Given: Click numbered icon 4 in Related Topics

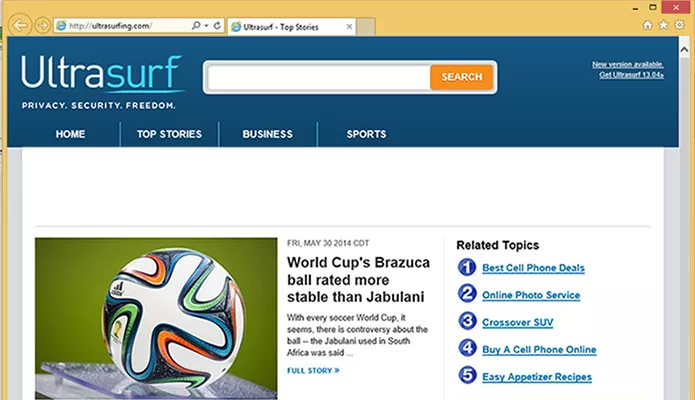Looking at the screenshot, I should pyautogui.click(x=467, y=348).
